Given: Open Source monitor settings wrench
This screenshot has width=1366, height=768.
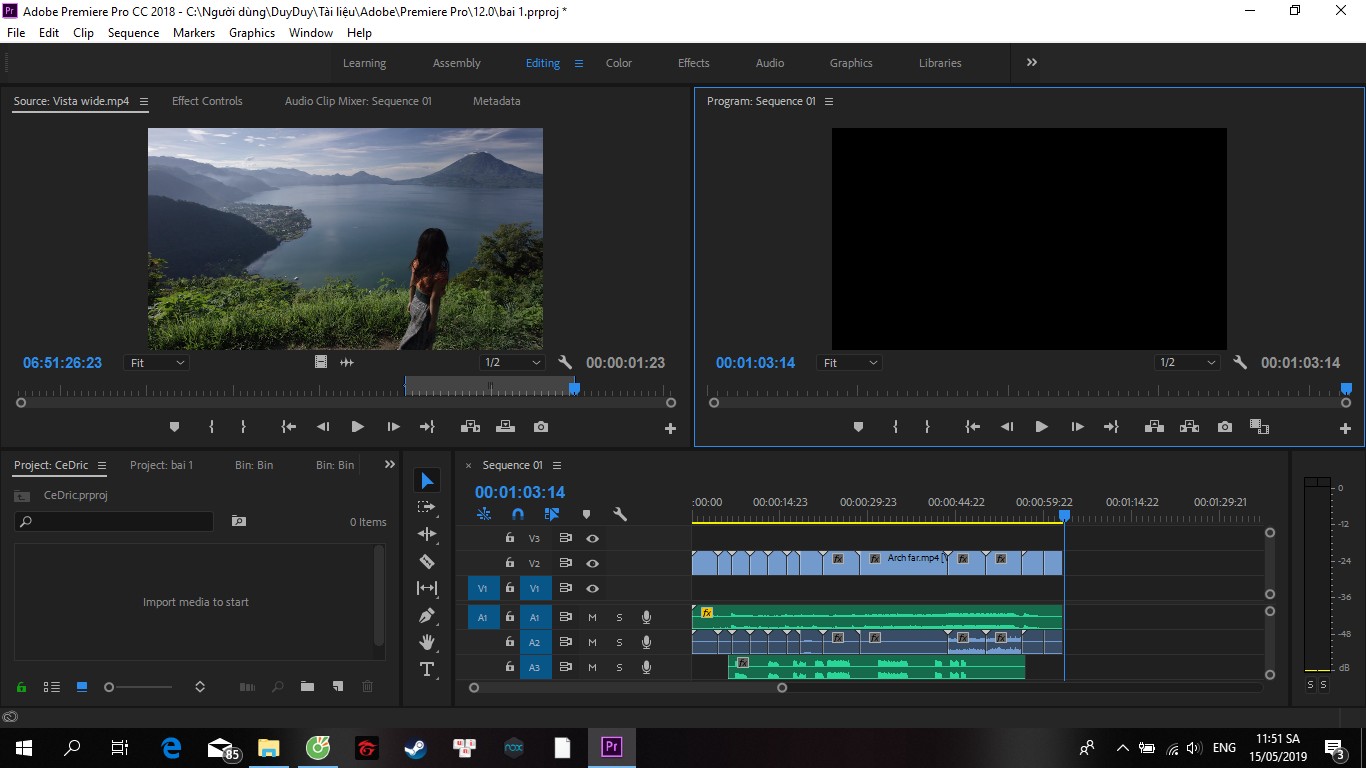Looking at the screenshot, I should point(565,363).
